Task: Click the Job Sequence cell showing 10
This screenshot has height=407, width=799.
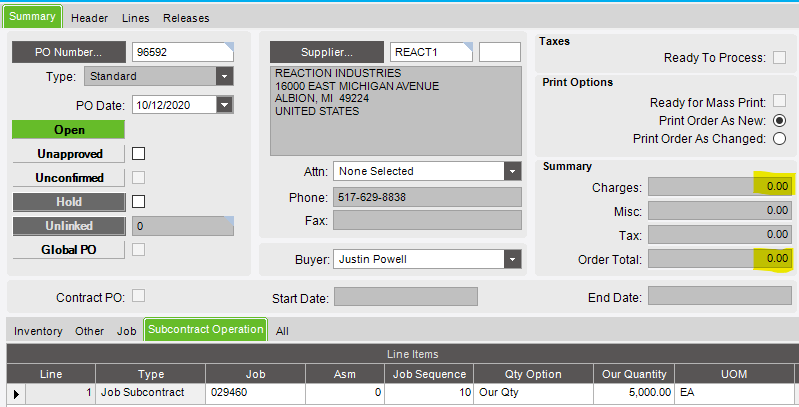Action: 429,393
